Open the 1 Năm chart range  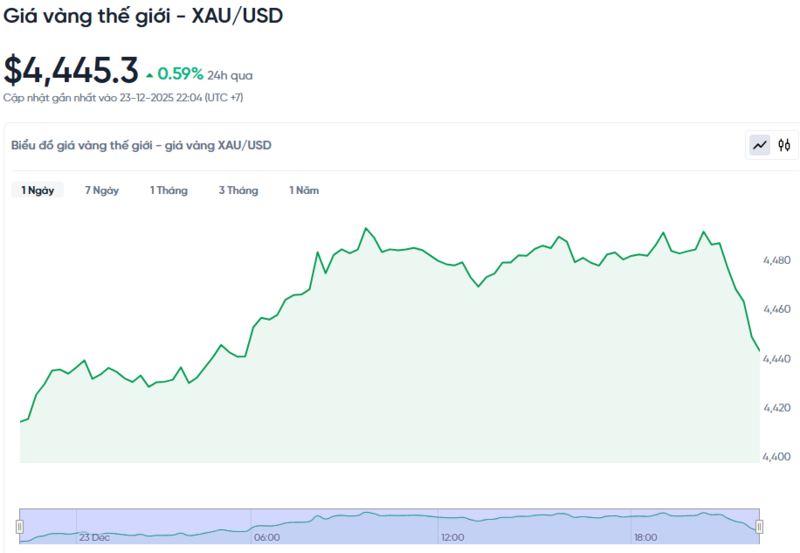304,190
